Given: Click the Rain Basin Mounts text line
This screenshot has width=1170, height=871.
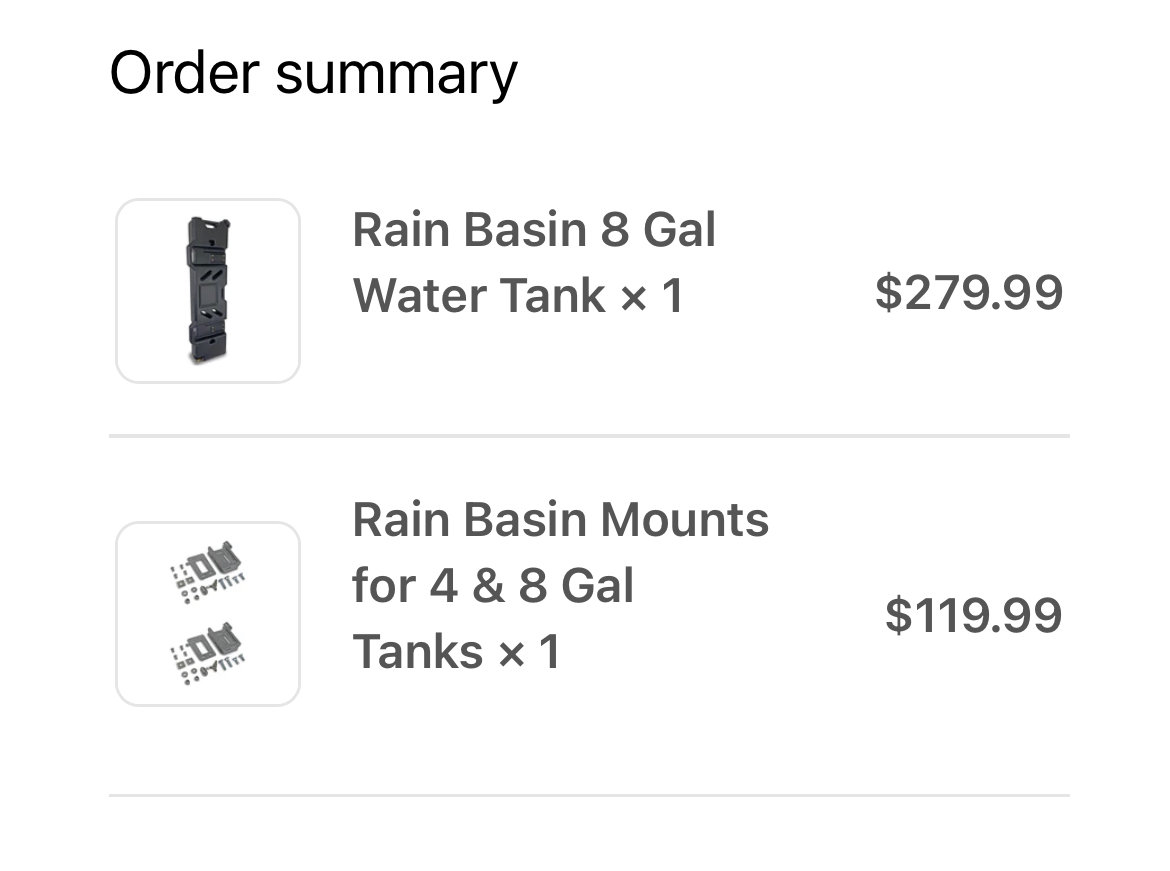Looking at the screenshot, I should tap(560, 519).
